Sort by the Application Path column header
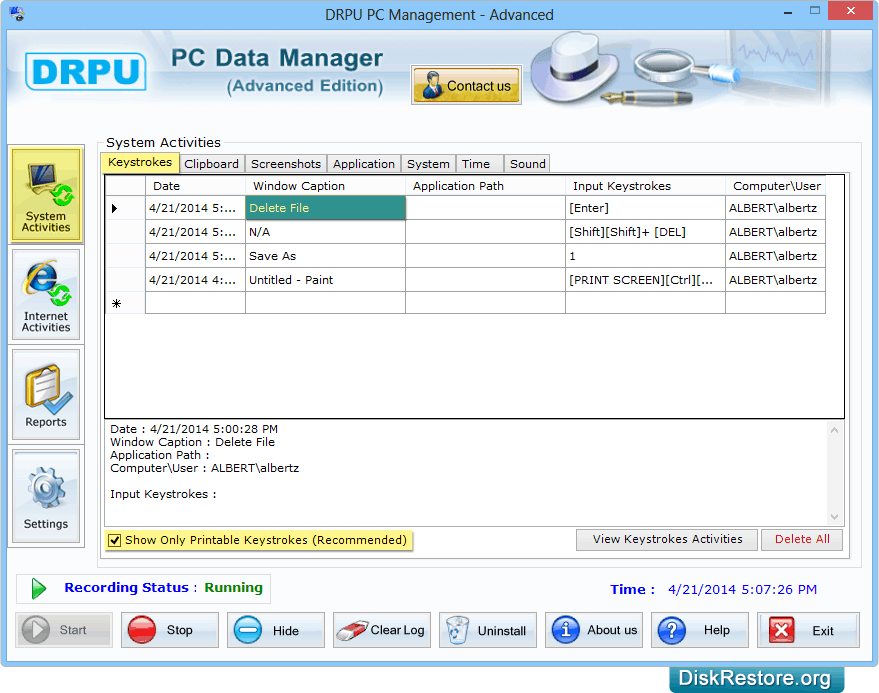 485,186
